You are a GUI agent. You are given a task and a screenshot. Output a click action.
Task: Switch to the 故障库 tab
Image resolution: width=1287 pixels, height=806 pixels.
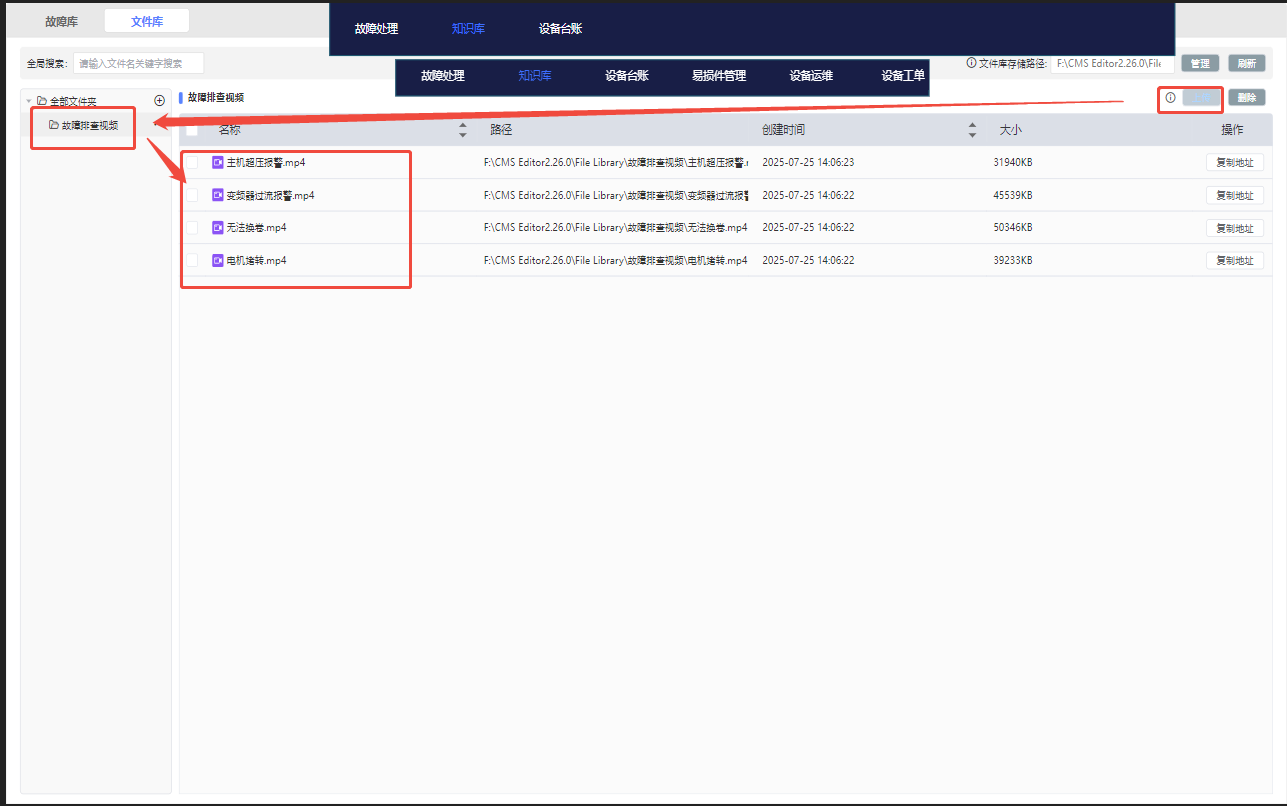click(x=61, y=21)
